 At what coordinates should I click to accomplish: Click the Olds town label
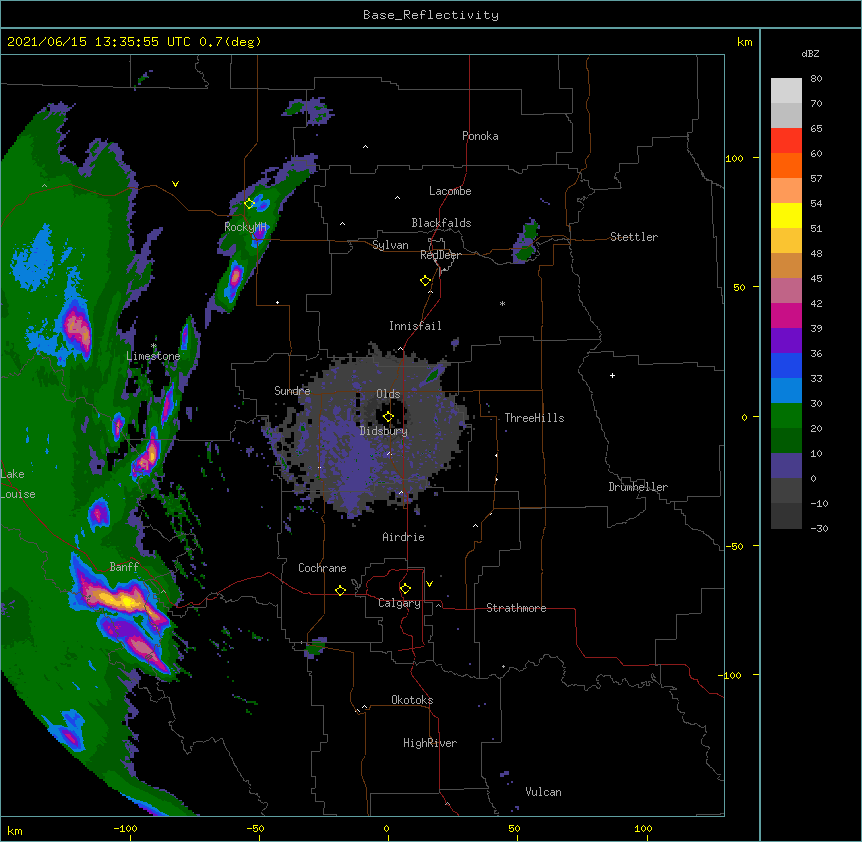point(388,394)
